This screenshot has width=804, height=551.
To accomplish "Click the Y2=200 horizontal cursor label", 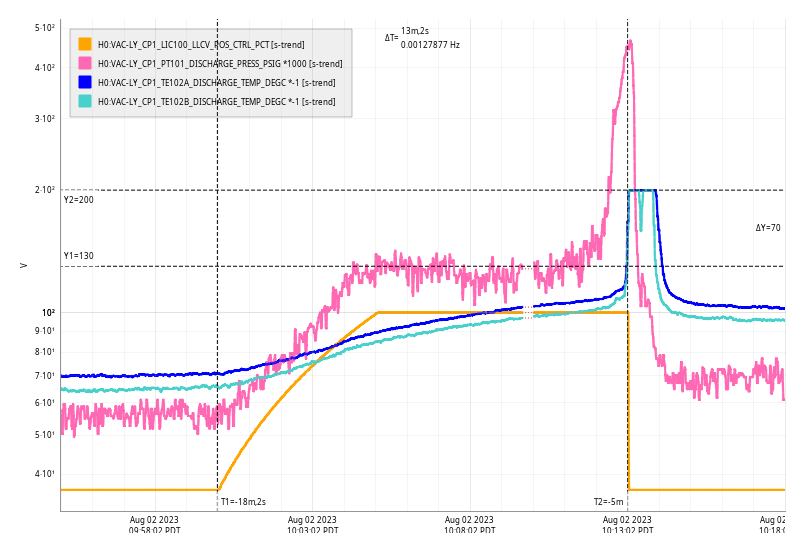I will 78,200.
